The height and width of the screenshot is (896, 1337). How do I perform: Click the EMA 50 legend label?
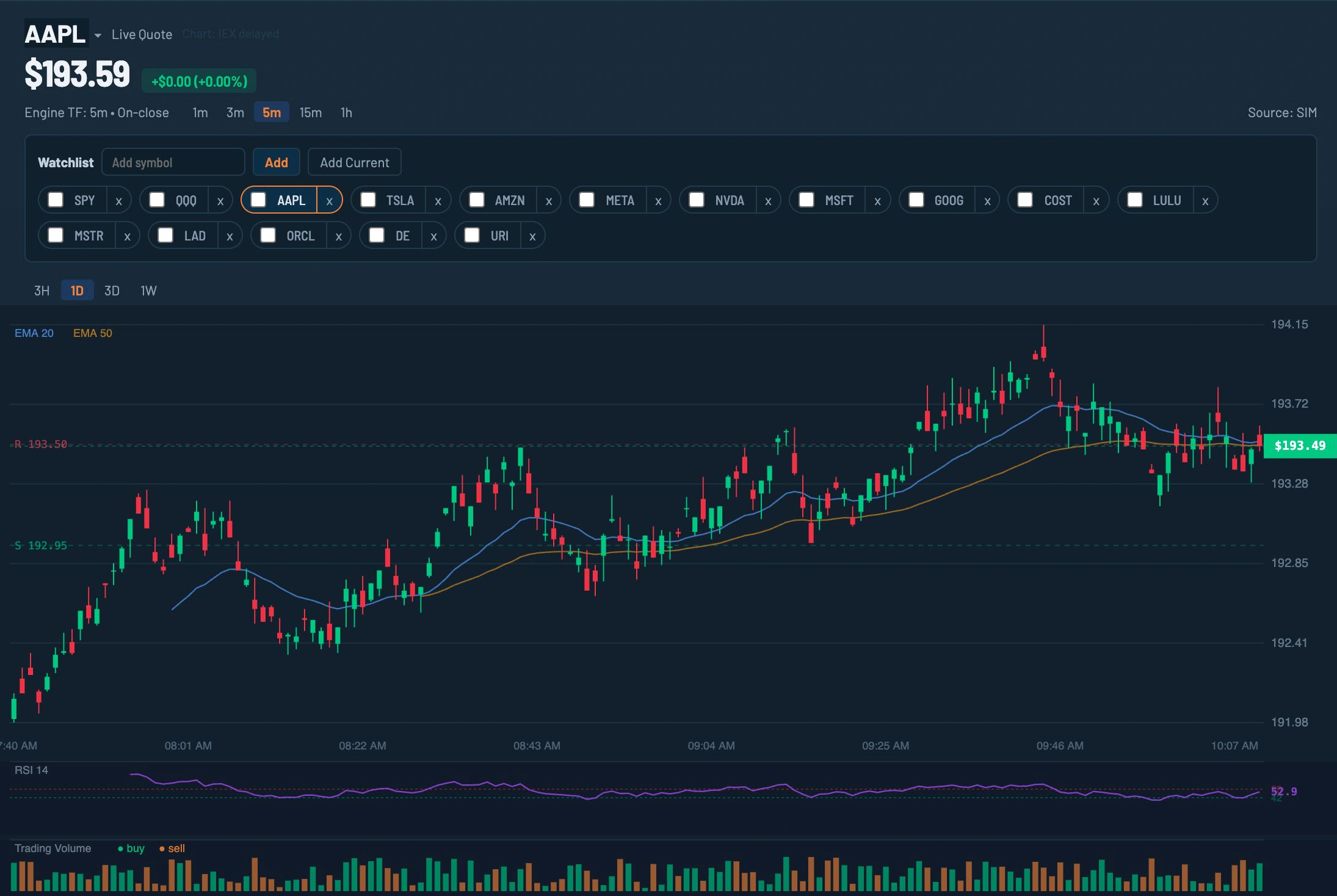pyautogui.click(x=93, y=333)
